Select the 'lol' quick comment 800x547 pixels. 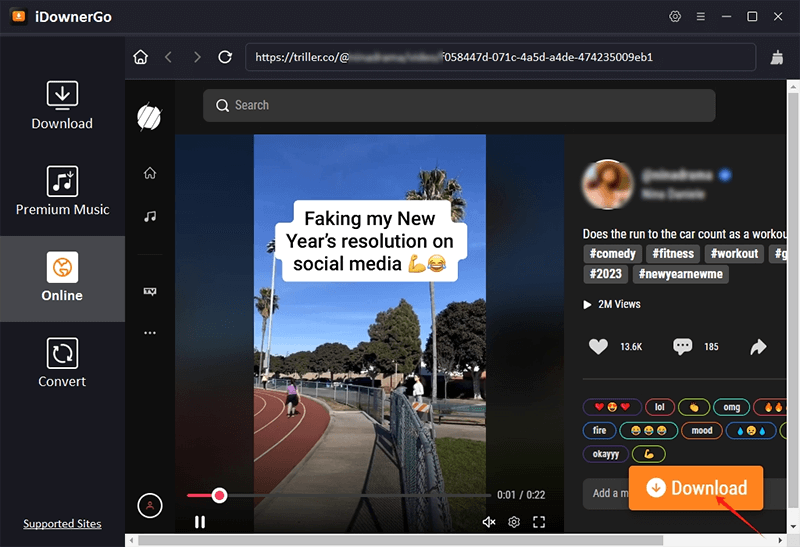[x=660, y=407]
